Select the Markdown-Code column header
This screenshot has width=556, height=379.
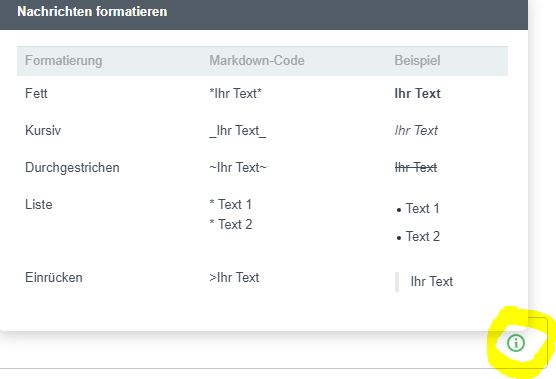tap(257, 60)
